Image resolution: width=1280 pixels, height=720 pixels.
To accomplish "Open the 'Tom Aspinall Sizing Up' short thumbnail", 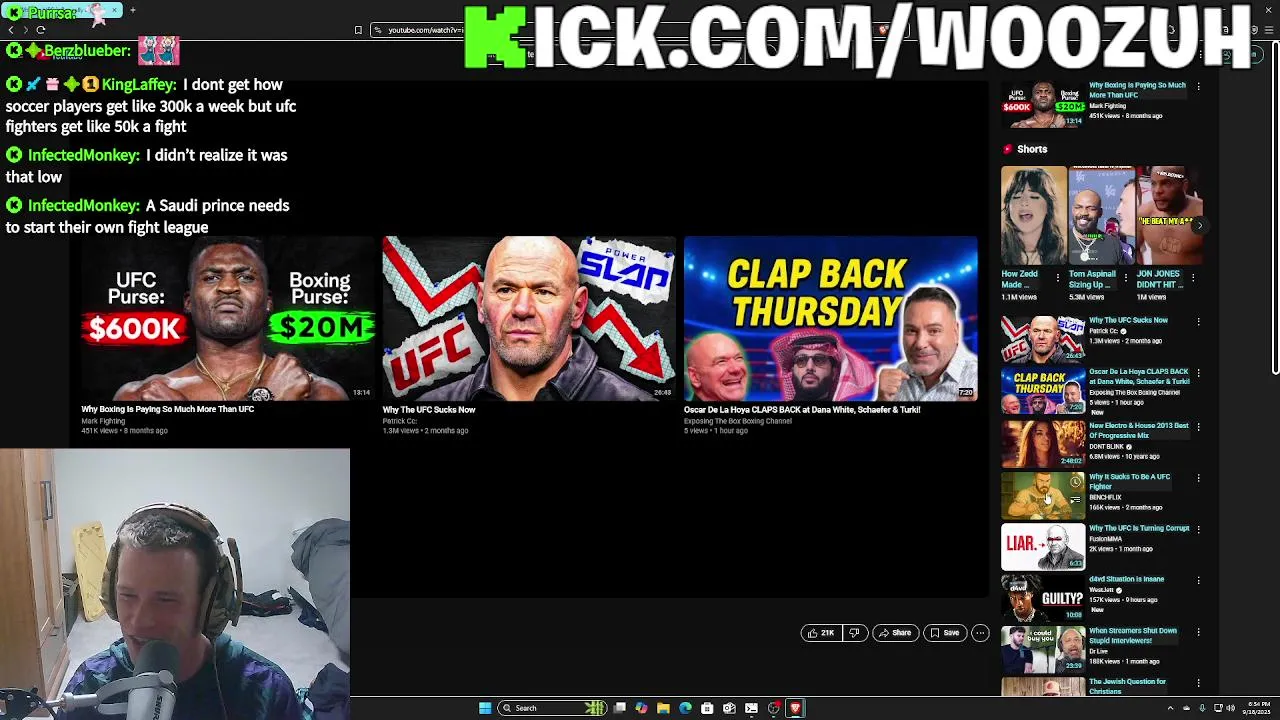I will [1102, 216].
